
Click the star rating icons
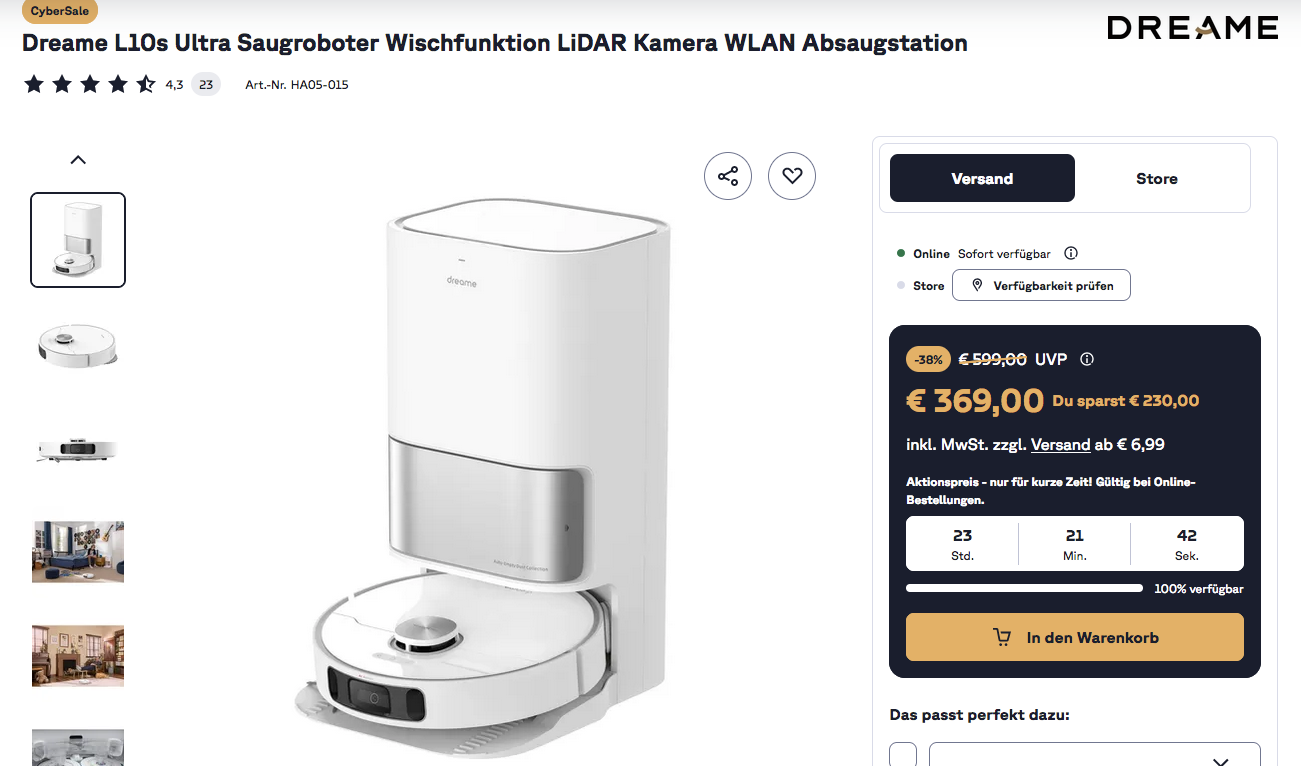[x=90, y=84]
